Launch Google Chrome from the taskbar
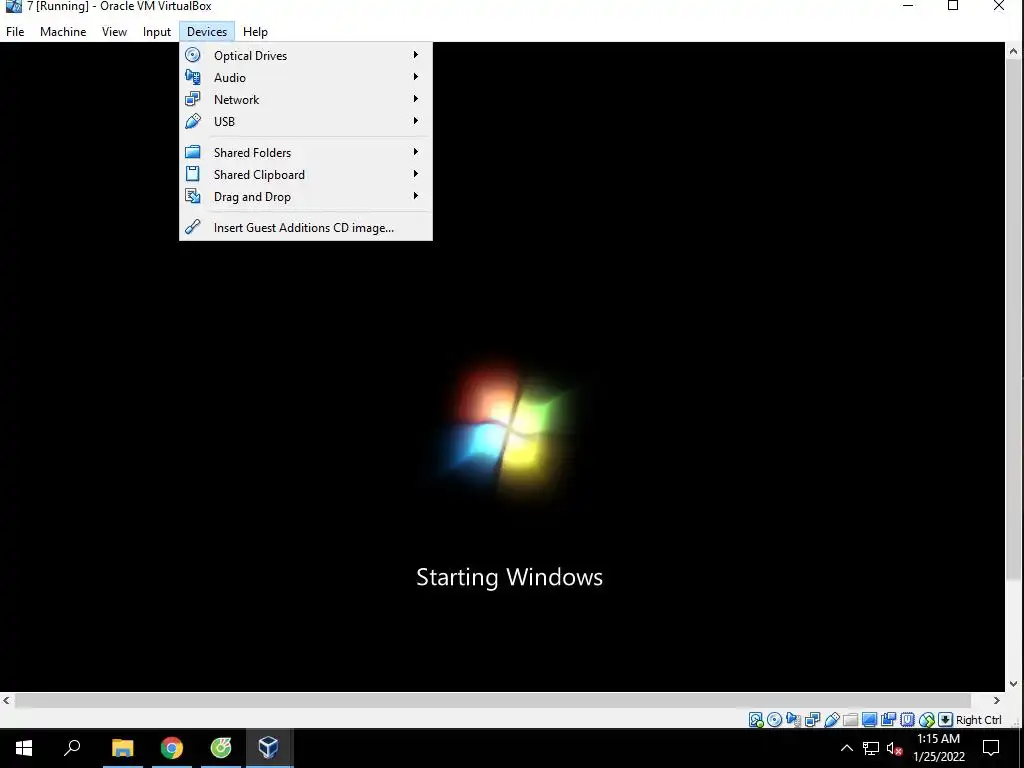Viewport: 1024px width, 768px height. [172, 748]
